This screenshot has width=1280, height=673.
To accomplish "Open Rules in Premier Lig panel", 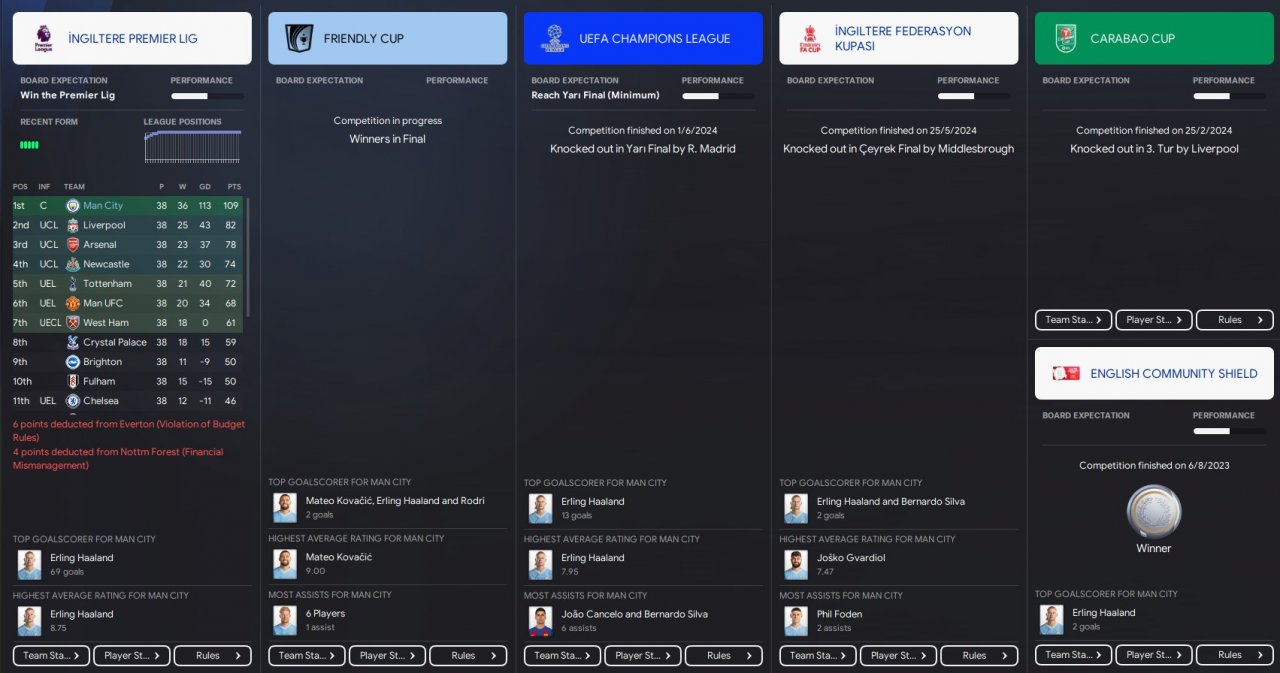I will tap(213, 656).
